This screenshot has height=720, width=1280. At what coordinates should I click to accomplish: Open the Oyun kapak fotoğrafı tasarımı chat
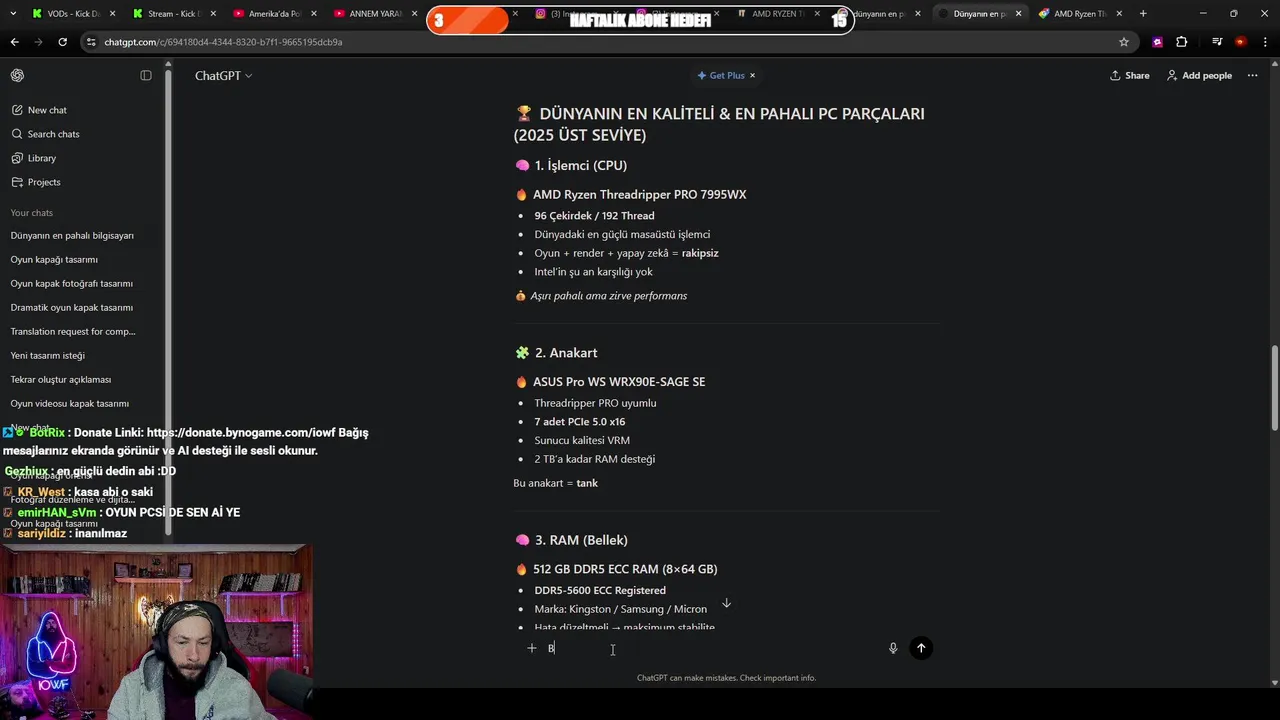click(x=71, y=284)
